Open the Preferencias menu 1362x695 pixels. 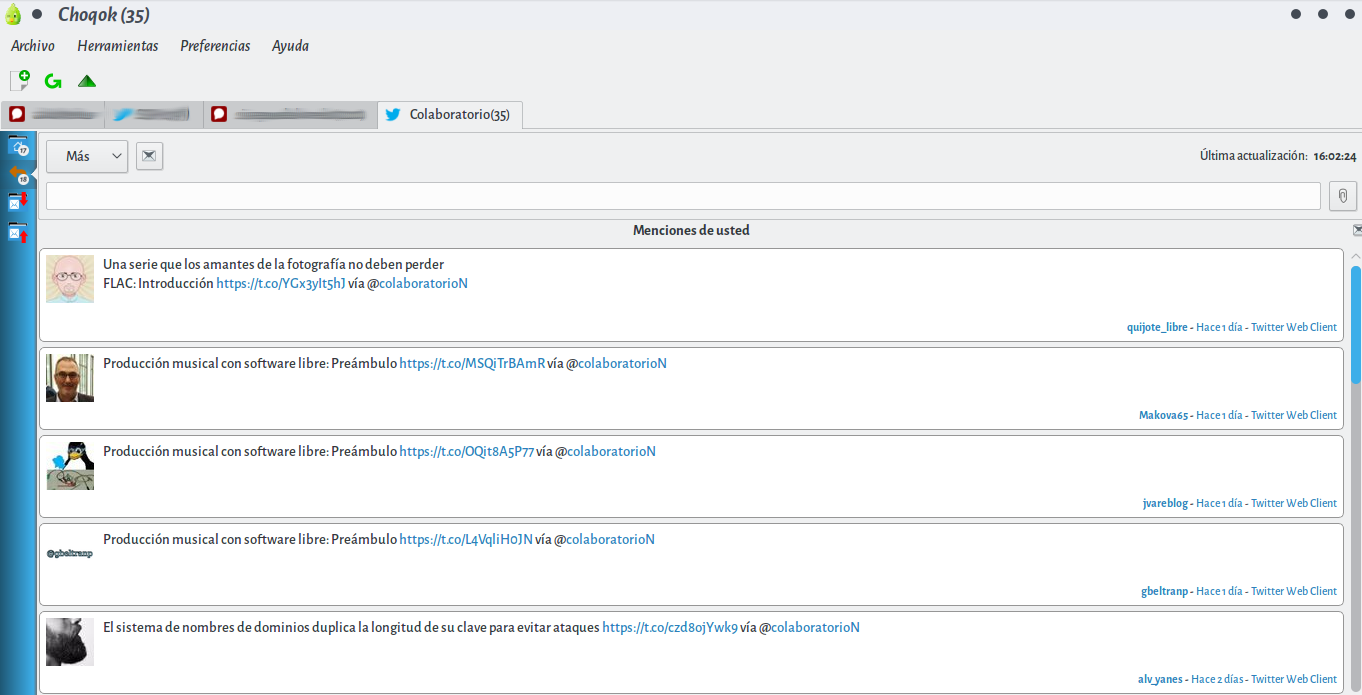click(x=215, y=46)
